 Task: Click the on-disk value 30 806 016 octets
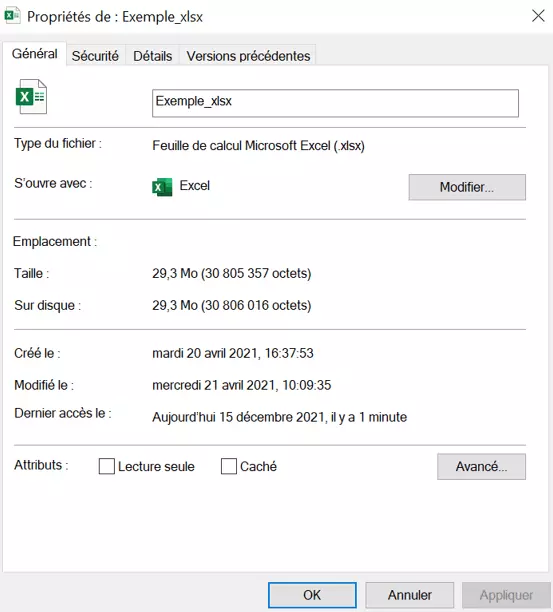(231, 305)
